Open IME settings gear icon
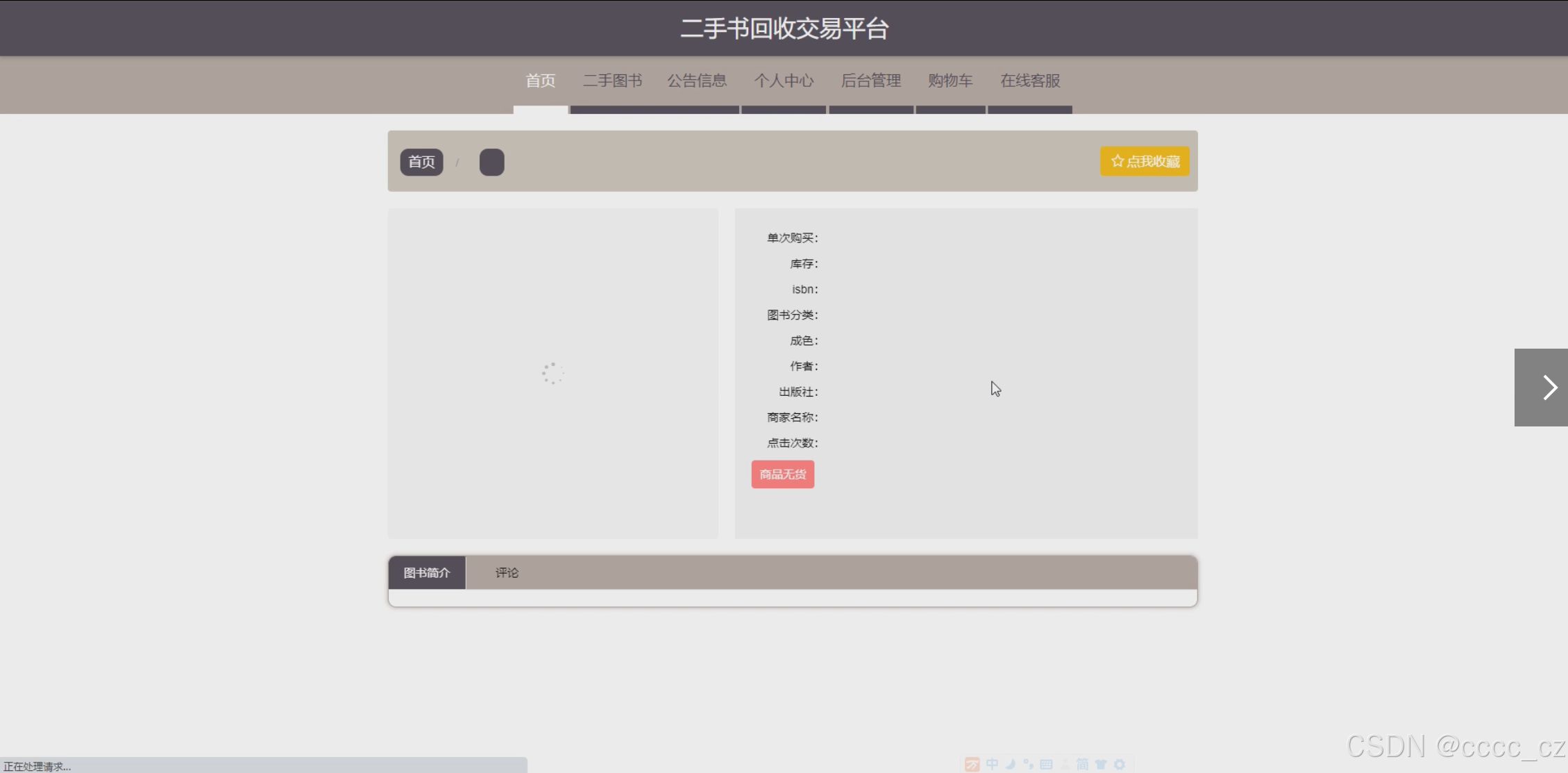 click(x=1119, y=765)
